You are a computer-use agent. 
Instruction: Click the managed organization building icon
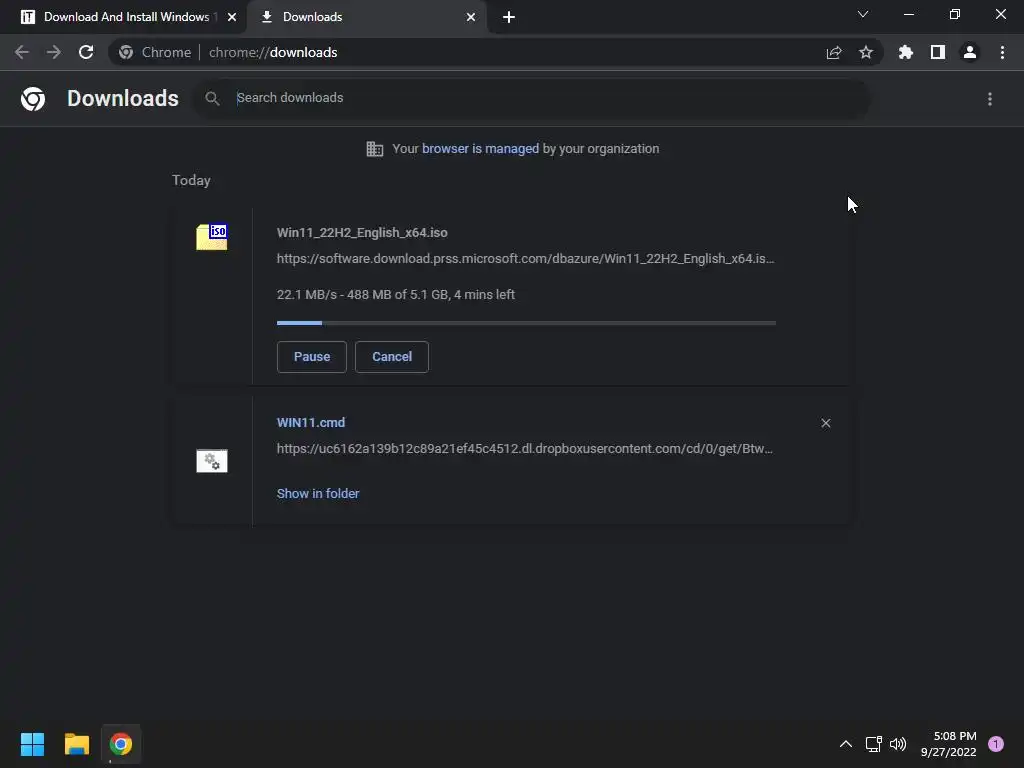point(375,149)
